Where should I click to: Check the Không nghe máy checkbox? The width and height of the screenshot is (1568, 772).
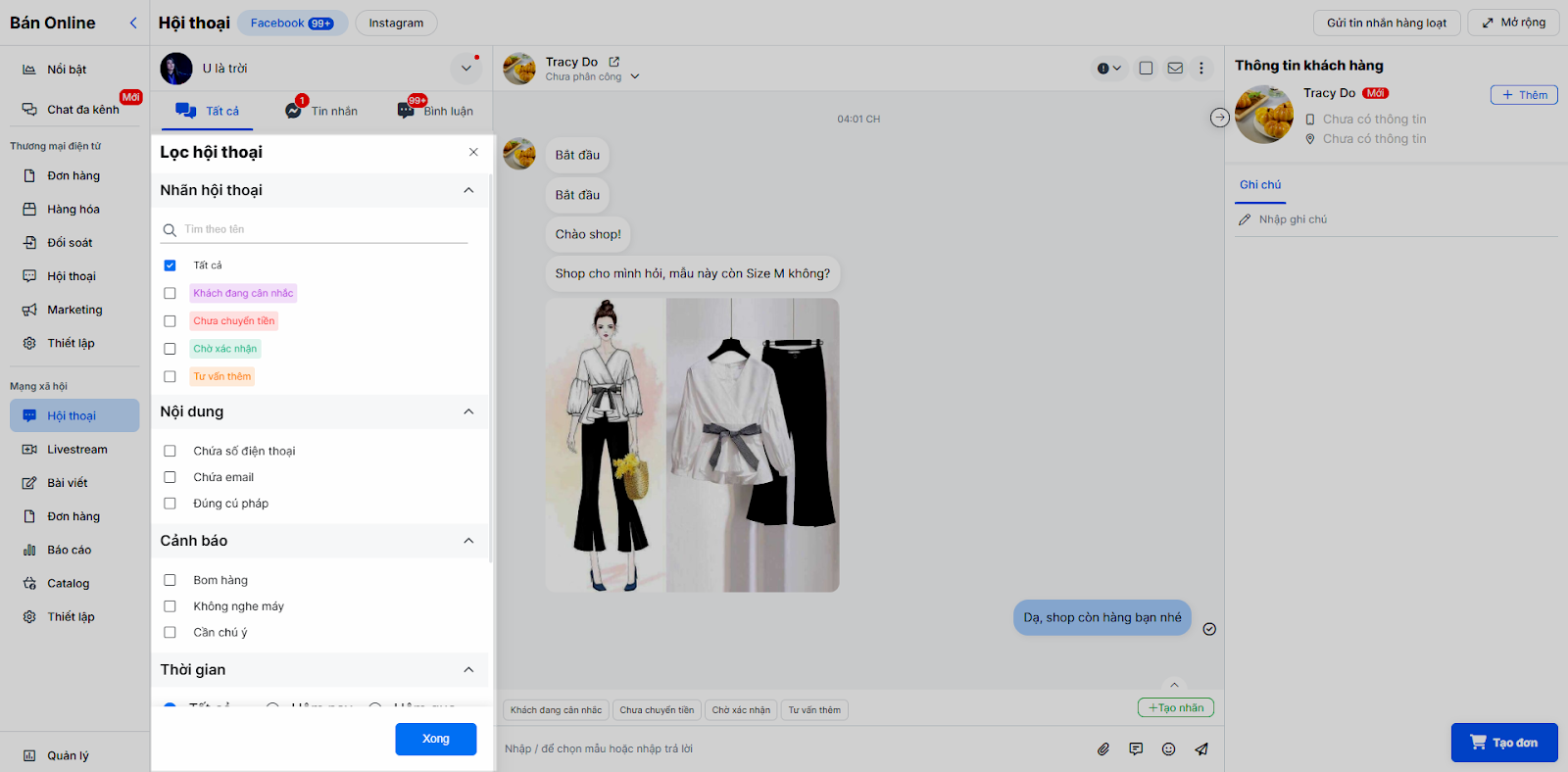coord(170,606)
